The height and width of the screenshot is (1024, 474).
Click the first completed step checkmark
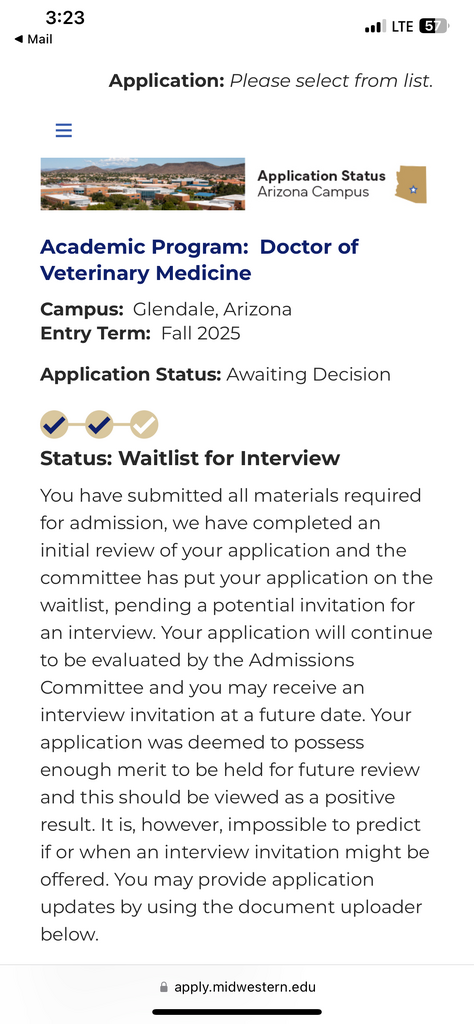54,425
